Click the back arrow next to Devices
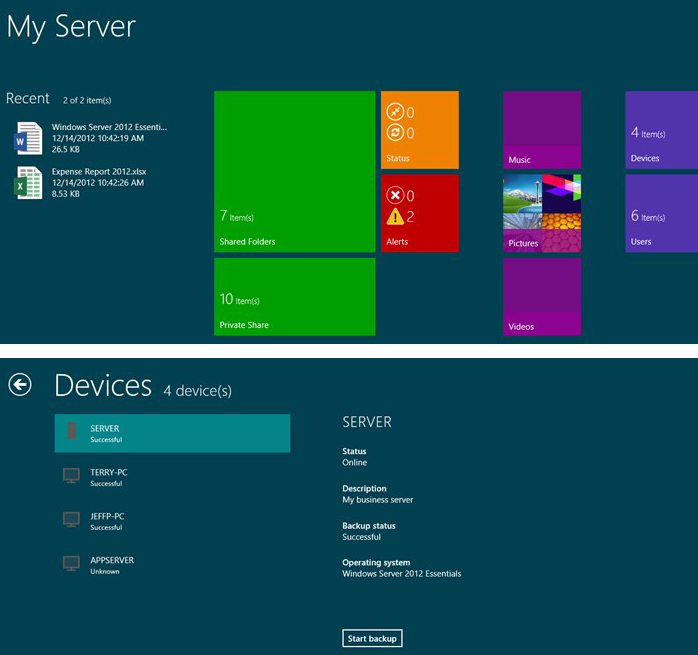Image resolution: width=698 pixels, height=655 pixels. tap(20, 385)
